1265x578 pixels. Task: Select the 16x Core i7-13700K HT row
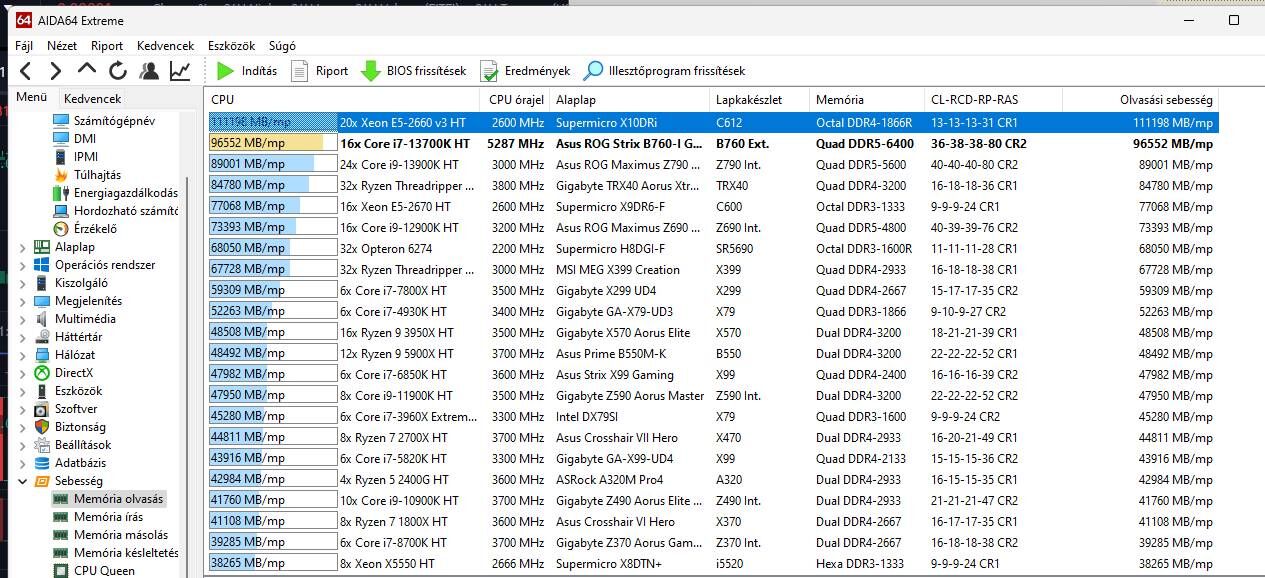[x=712, y=143]
